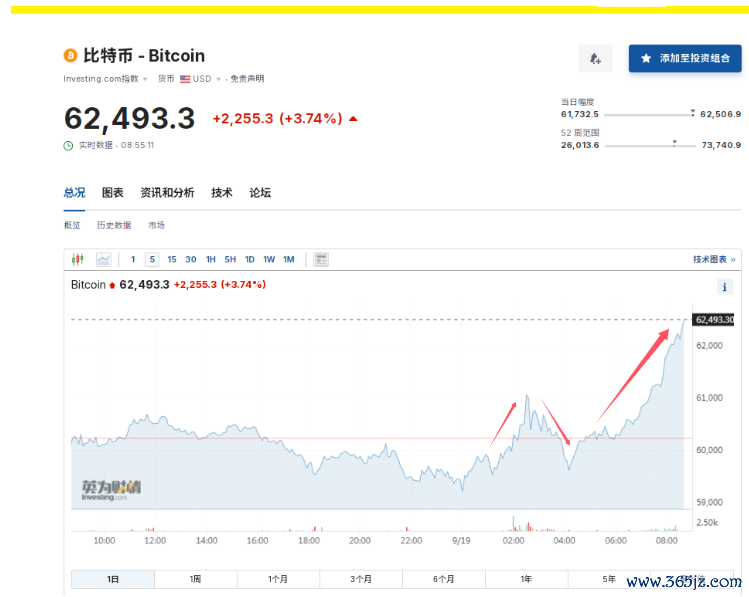The height and width of the screenshot is (597, 749).
Task: Select the 1H interval
Action: [211, 259]
